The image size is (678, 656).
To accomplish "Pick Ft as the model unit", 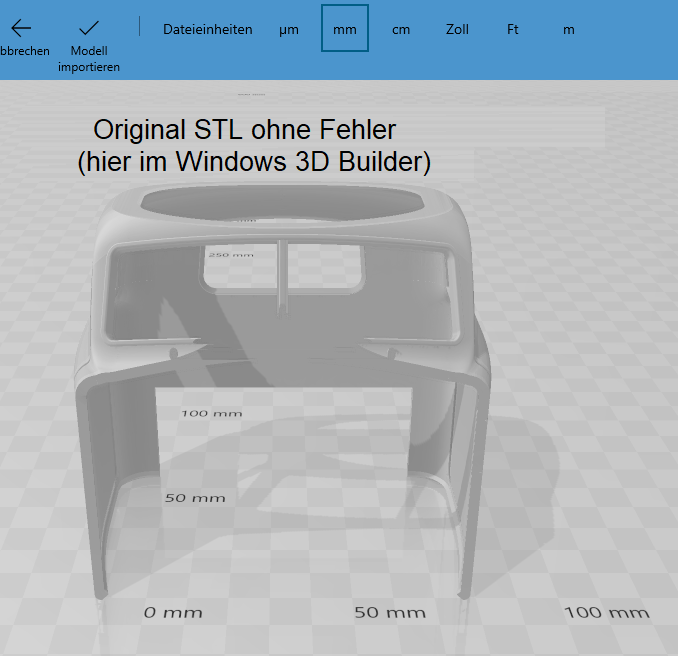I will pos(513,29).
